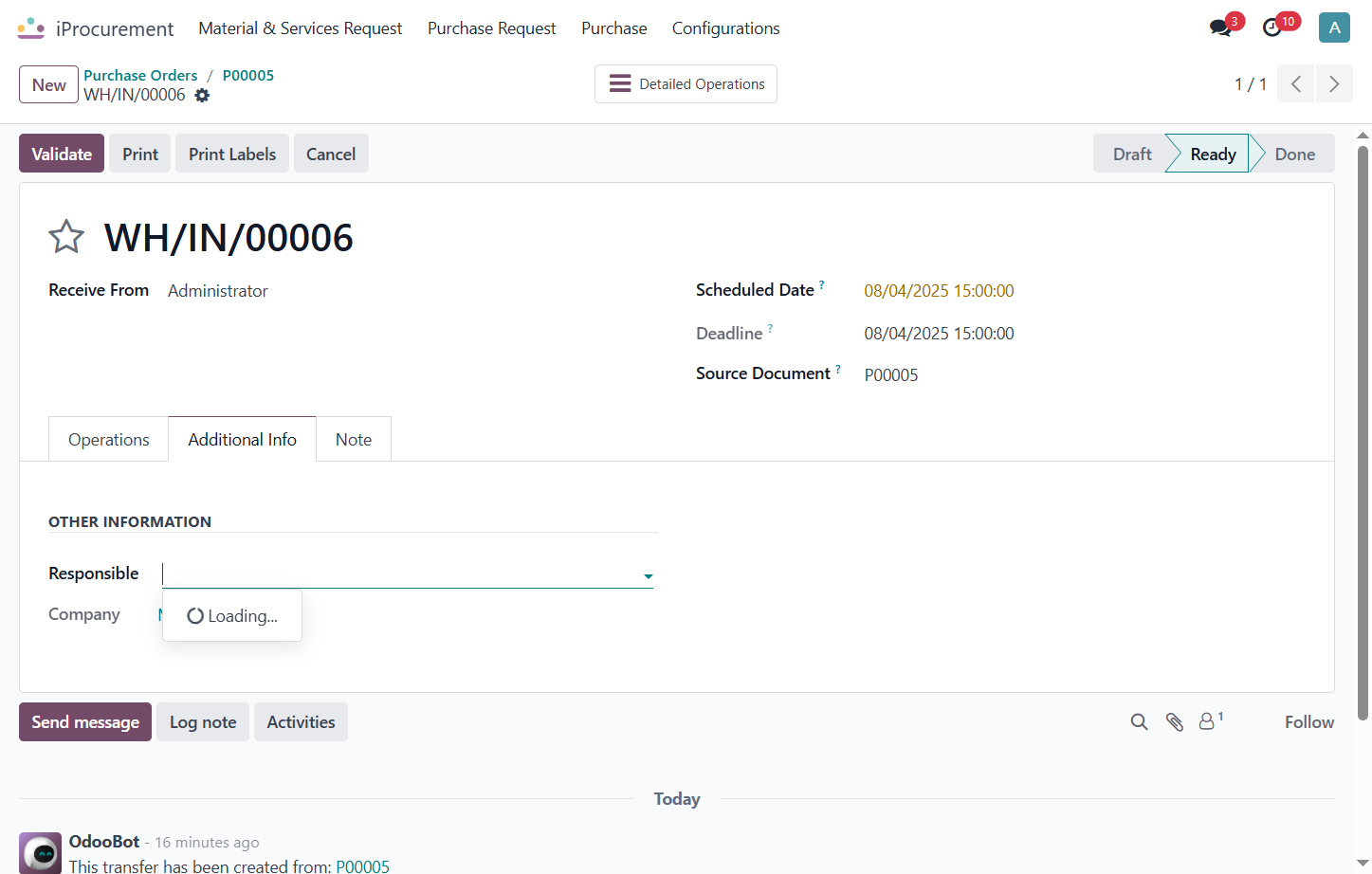Open Material & Services Request menu
Screen dimensions: 1372x874
(x=301, y=28)
